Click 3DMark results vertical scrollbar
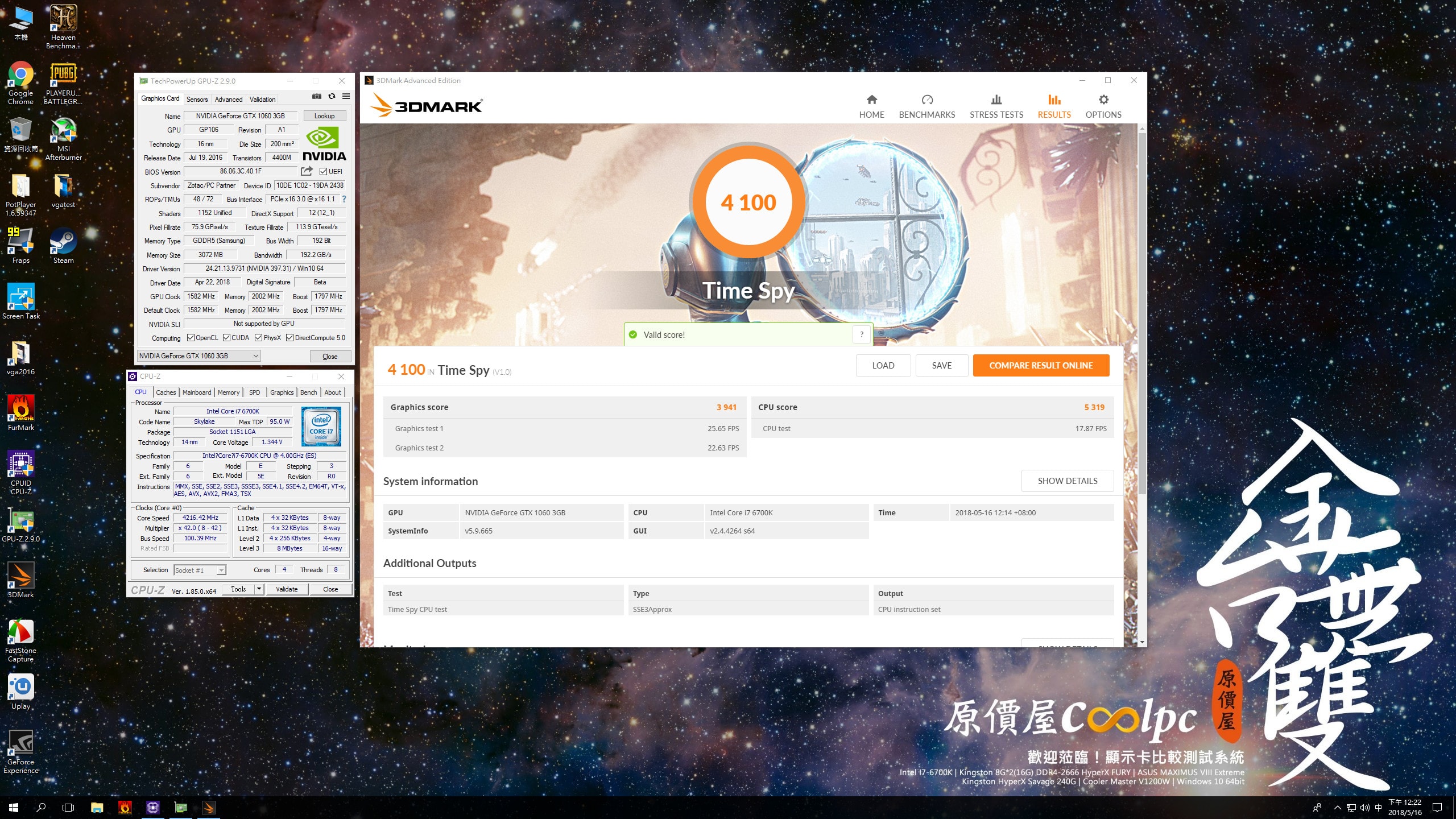This screenshot has height=819, width=1456. tap(1141, 313)
